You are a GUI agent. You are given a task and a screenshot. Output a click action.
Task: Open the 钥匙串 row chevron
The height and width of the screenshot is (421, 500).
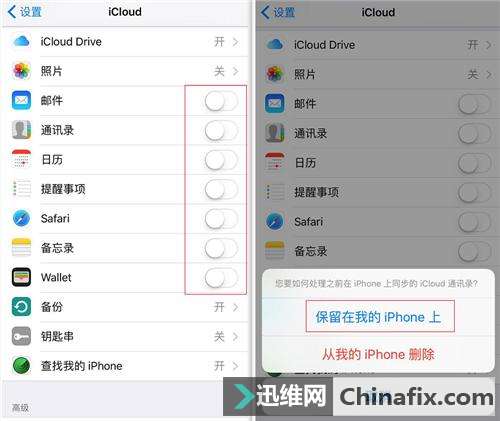coord(236,337)
